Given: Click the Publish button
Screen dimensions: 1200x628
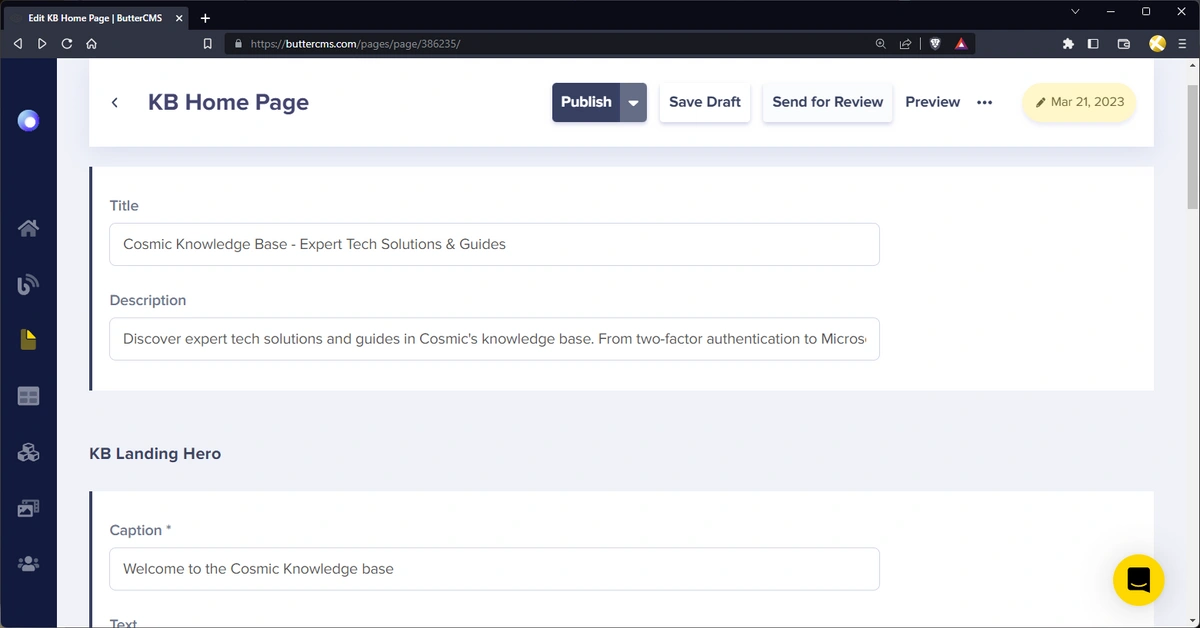Looking at the screenshot, I should tap(586, 102).
